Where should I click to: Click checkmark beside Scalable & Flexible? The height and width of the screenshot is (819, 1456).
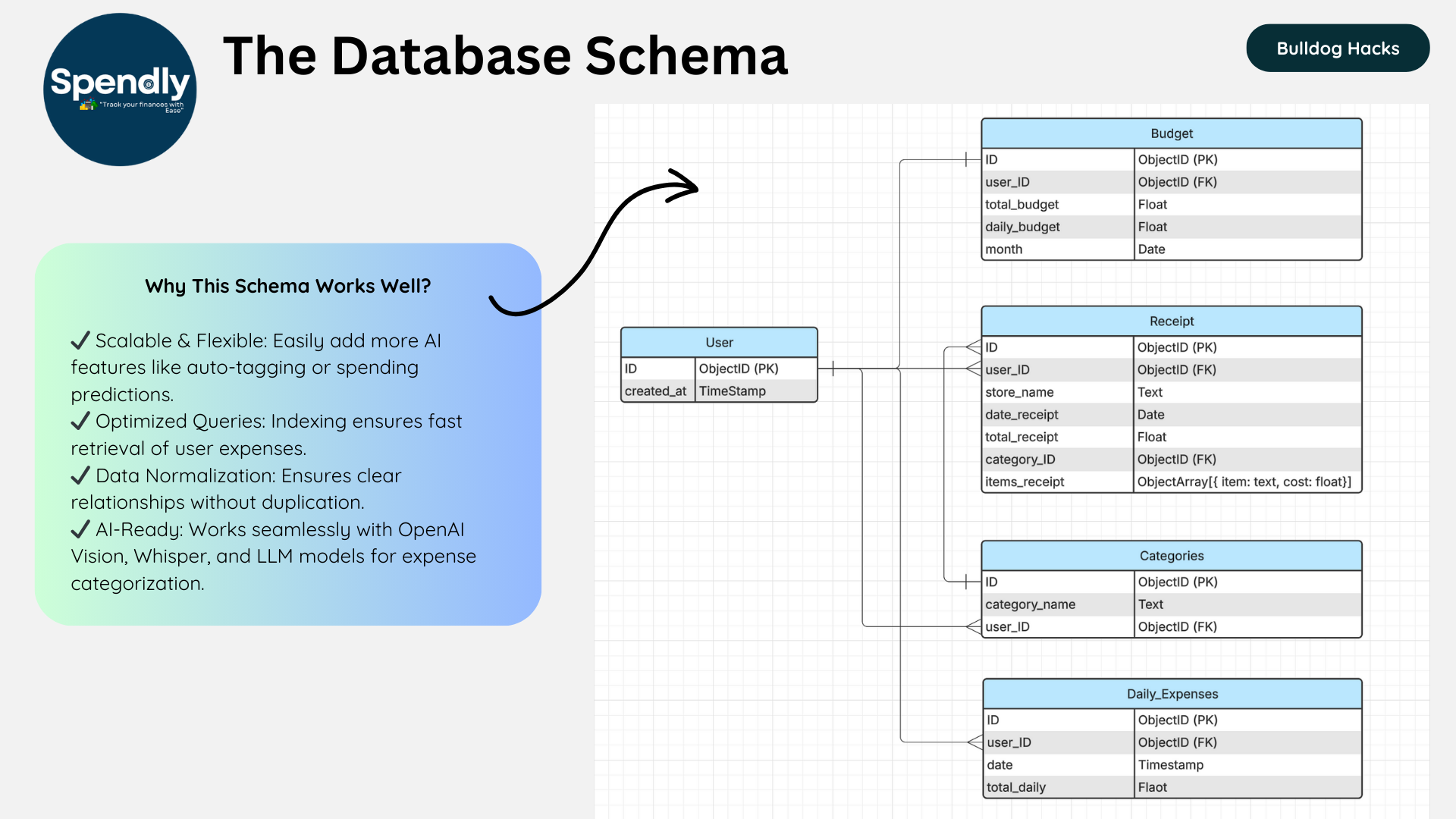pyautogui.click(x=80, y=340)
